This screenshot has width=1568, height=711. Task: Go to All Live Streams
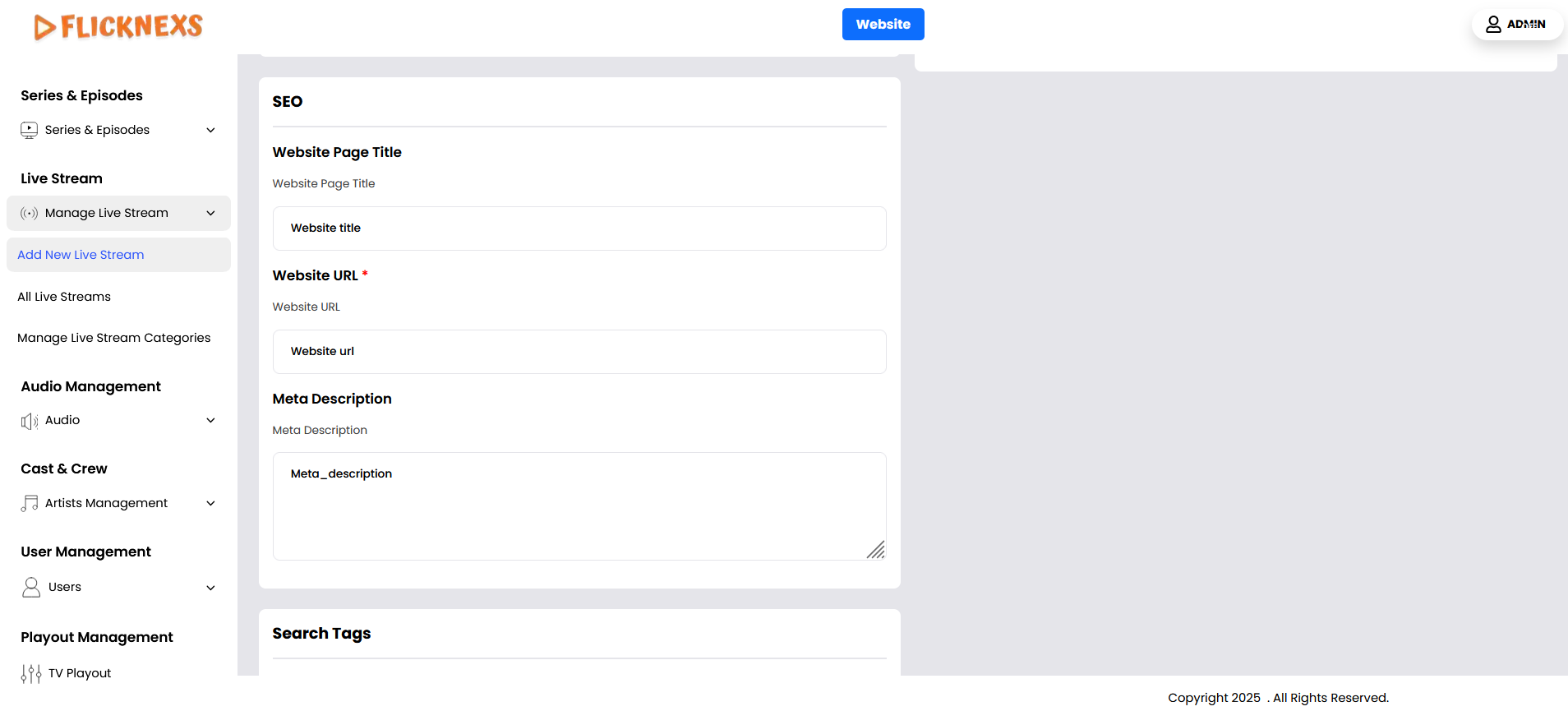(64, 297)
